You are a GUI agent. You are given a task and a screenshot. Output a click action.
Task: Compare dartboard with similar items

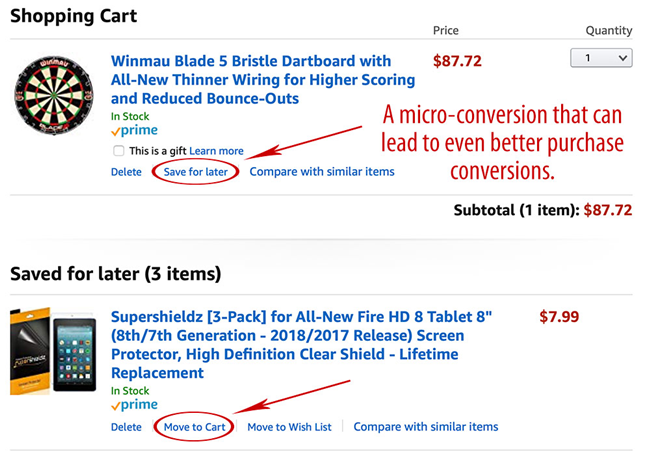pyautogui.click(x=321, y=172)
